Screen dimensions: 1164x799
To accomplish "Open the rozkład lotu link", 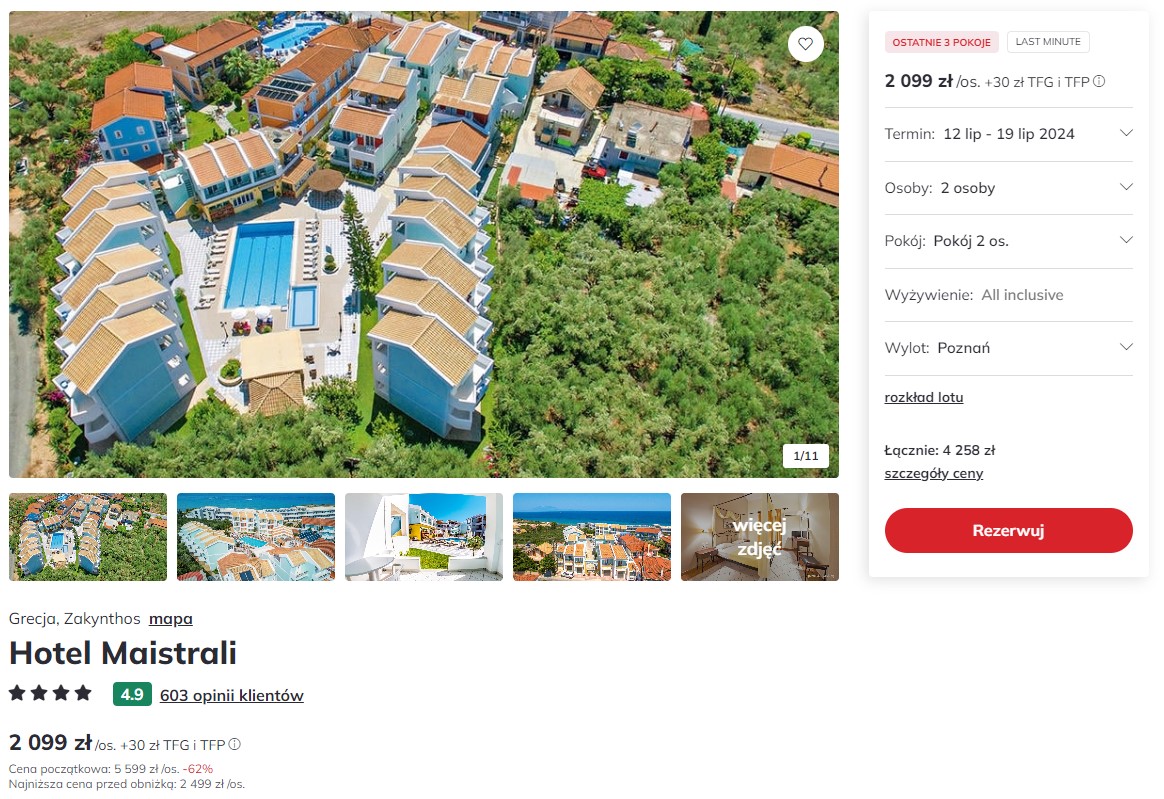I will [x=923, y=397].
